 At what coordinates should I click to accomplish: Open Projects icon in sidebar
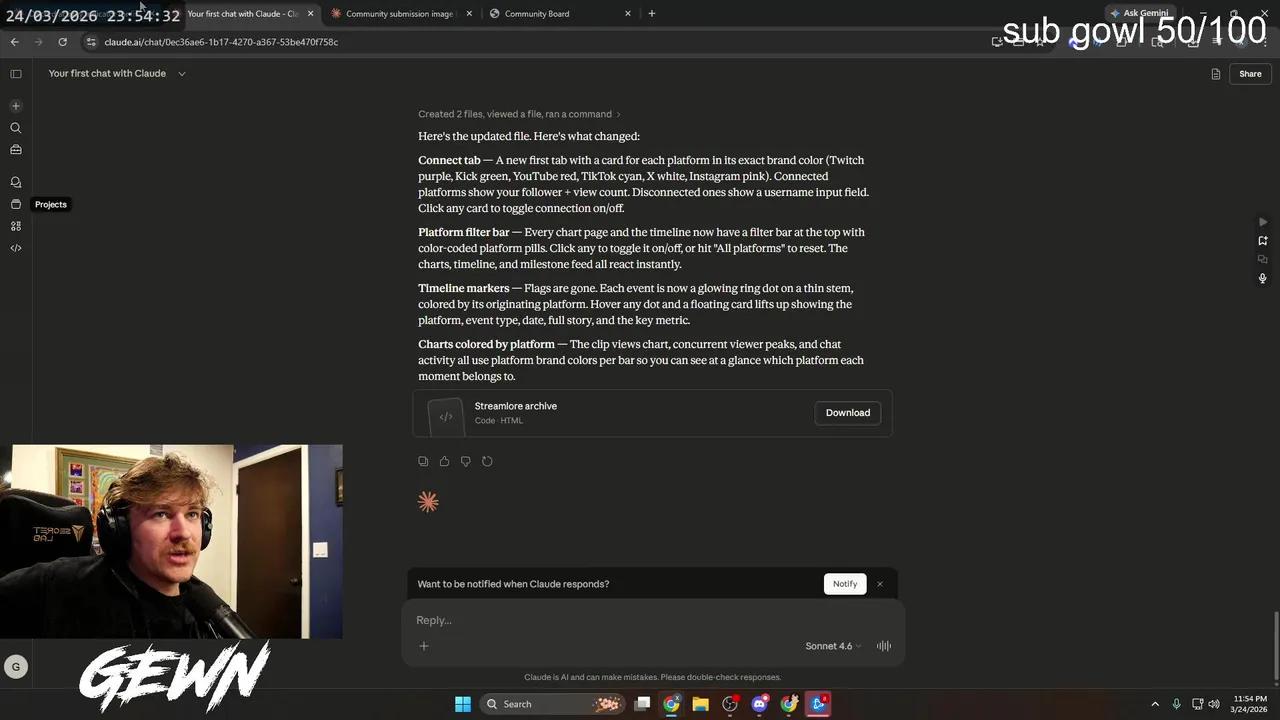[15, 204]
